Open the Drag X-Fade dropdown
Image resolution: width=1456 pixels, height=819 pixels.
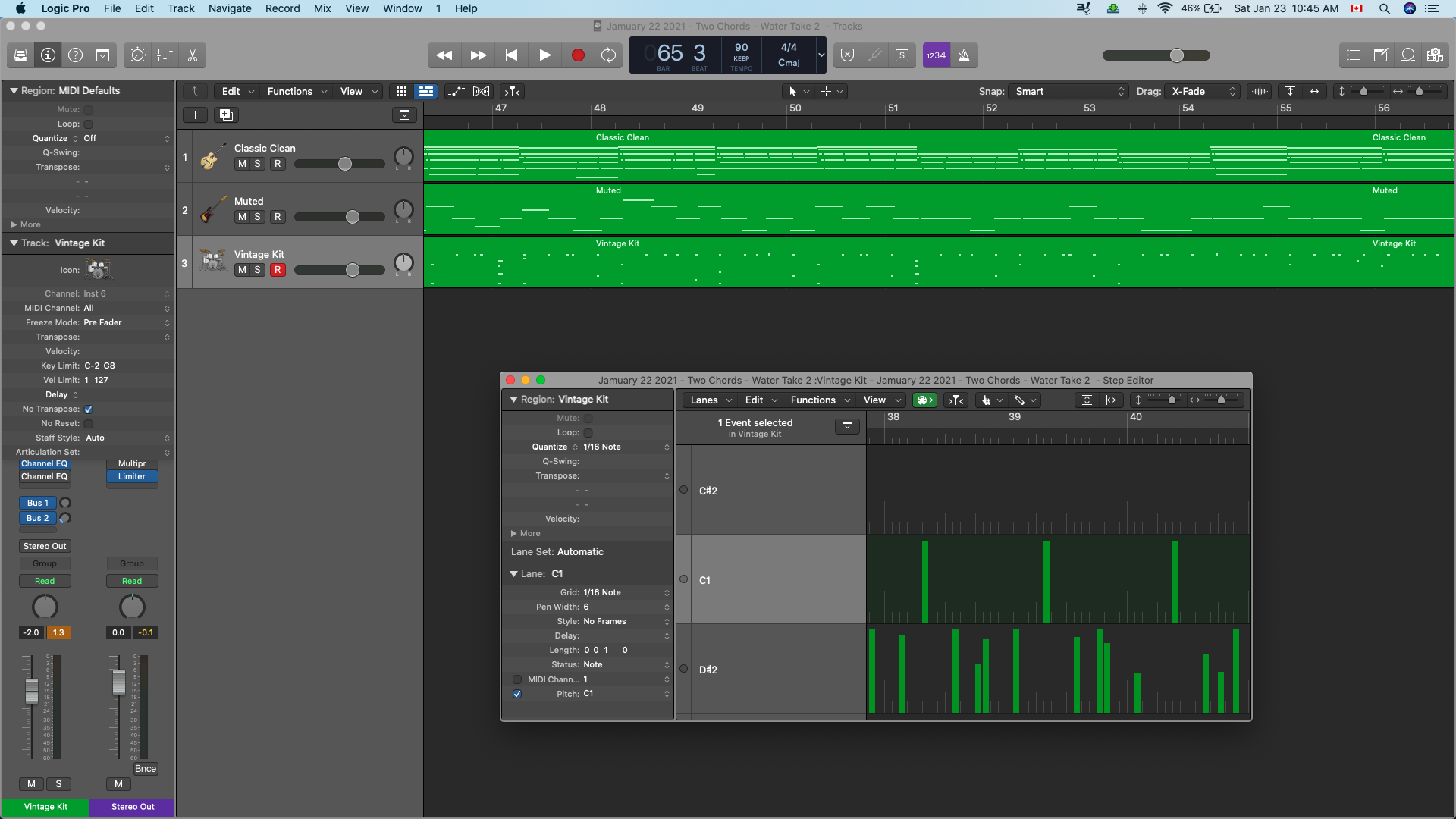point(1203,92)
